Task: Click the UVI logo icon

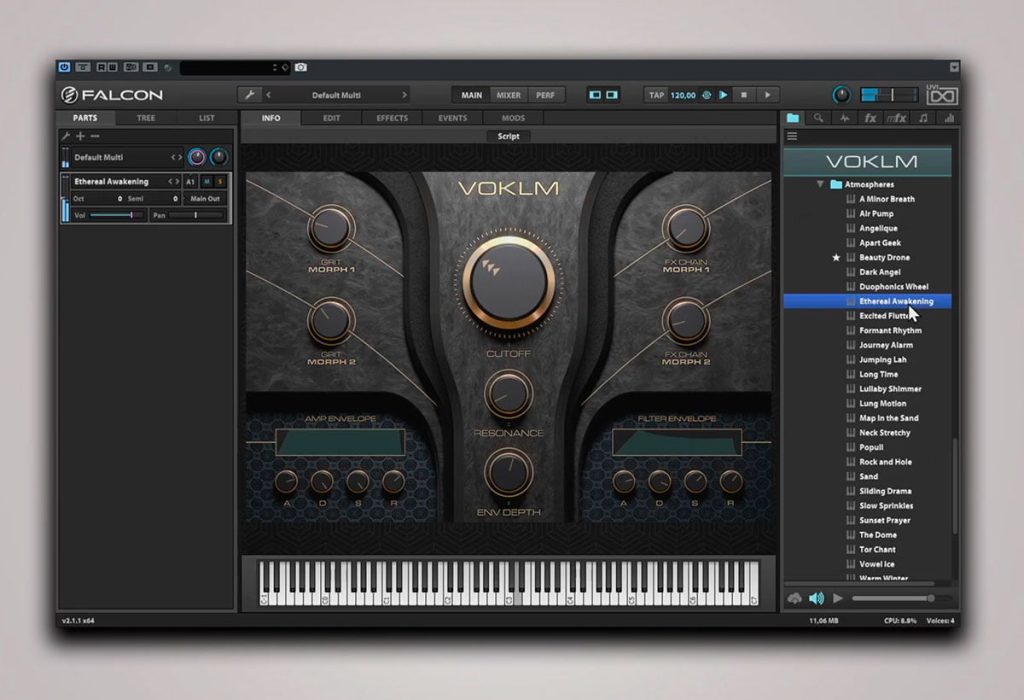Action: (x=942, y=95)
